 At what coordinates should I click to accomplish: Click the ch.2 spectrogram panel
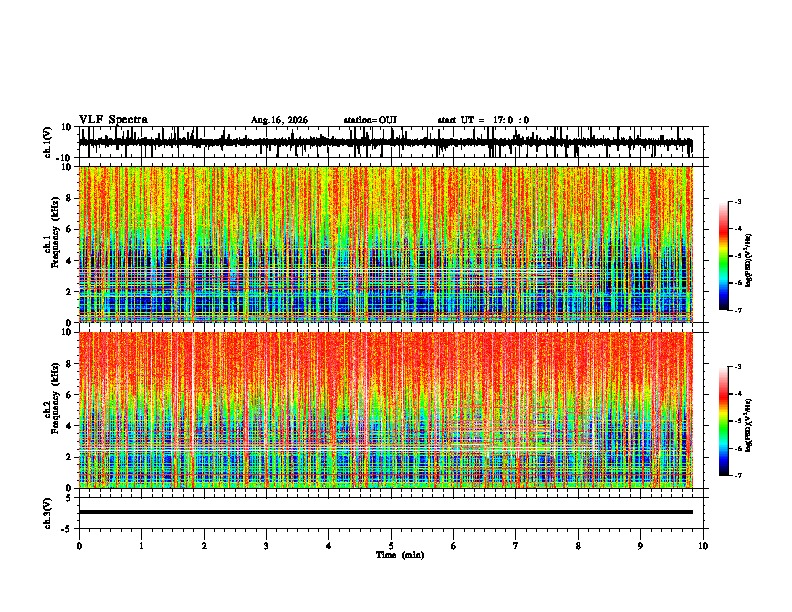coord(386,410)
